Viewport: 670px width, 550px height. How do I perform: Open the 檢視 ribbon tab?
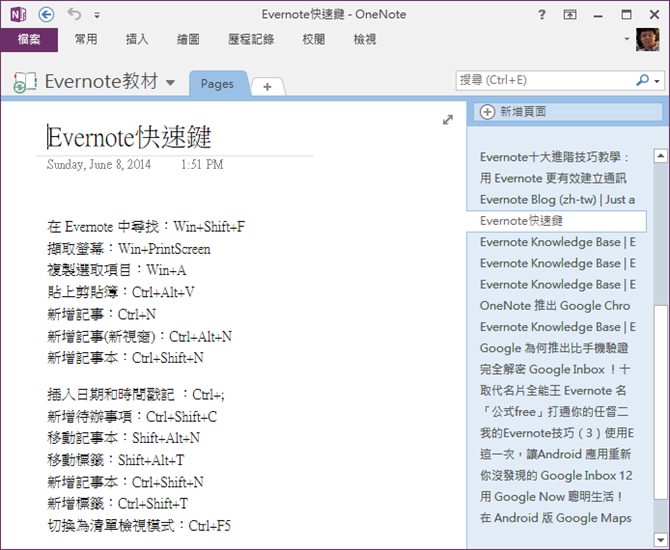365,39
